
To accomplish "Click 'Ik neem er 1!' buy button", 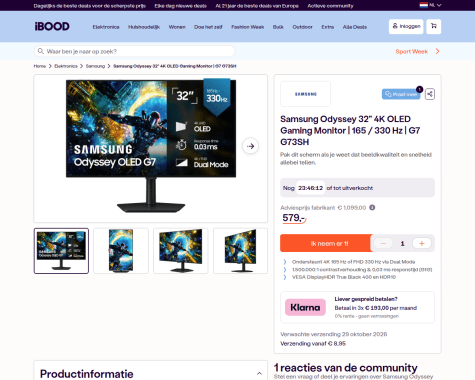I will (326, 243).
